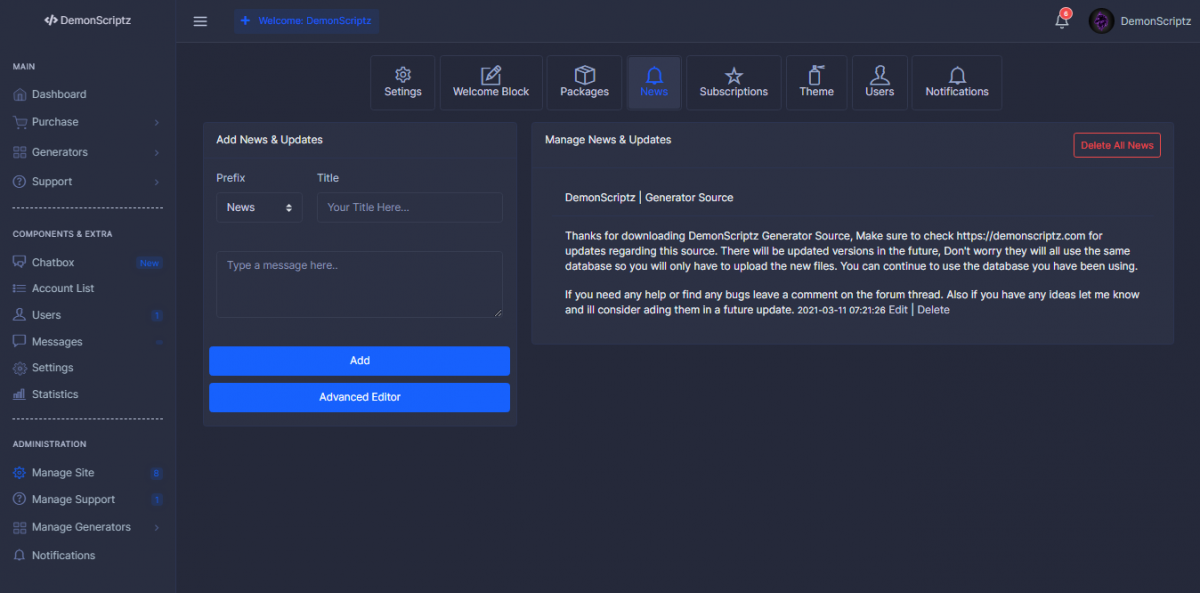1200x593 pixels.
Task: Open the DemonScriptz user avatar
Action: pyautogui.click(x=1101, y=21)
